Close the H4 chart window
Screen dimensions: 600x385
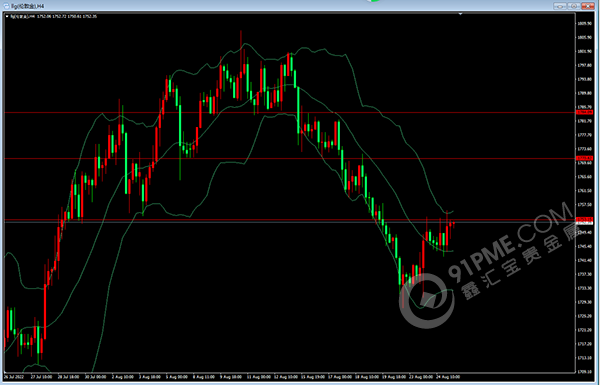tap(587, 6)
